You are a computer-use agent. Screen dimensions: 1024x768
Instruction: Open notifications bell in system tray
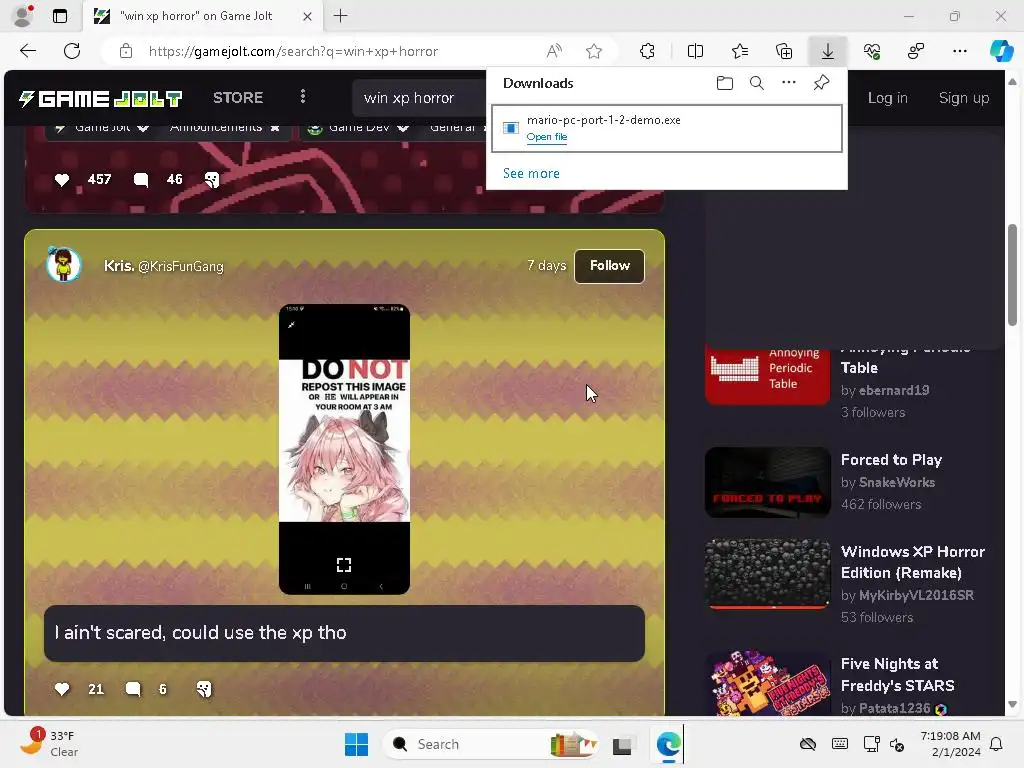tap(997, 744)
